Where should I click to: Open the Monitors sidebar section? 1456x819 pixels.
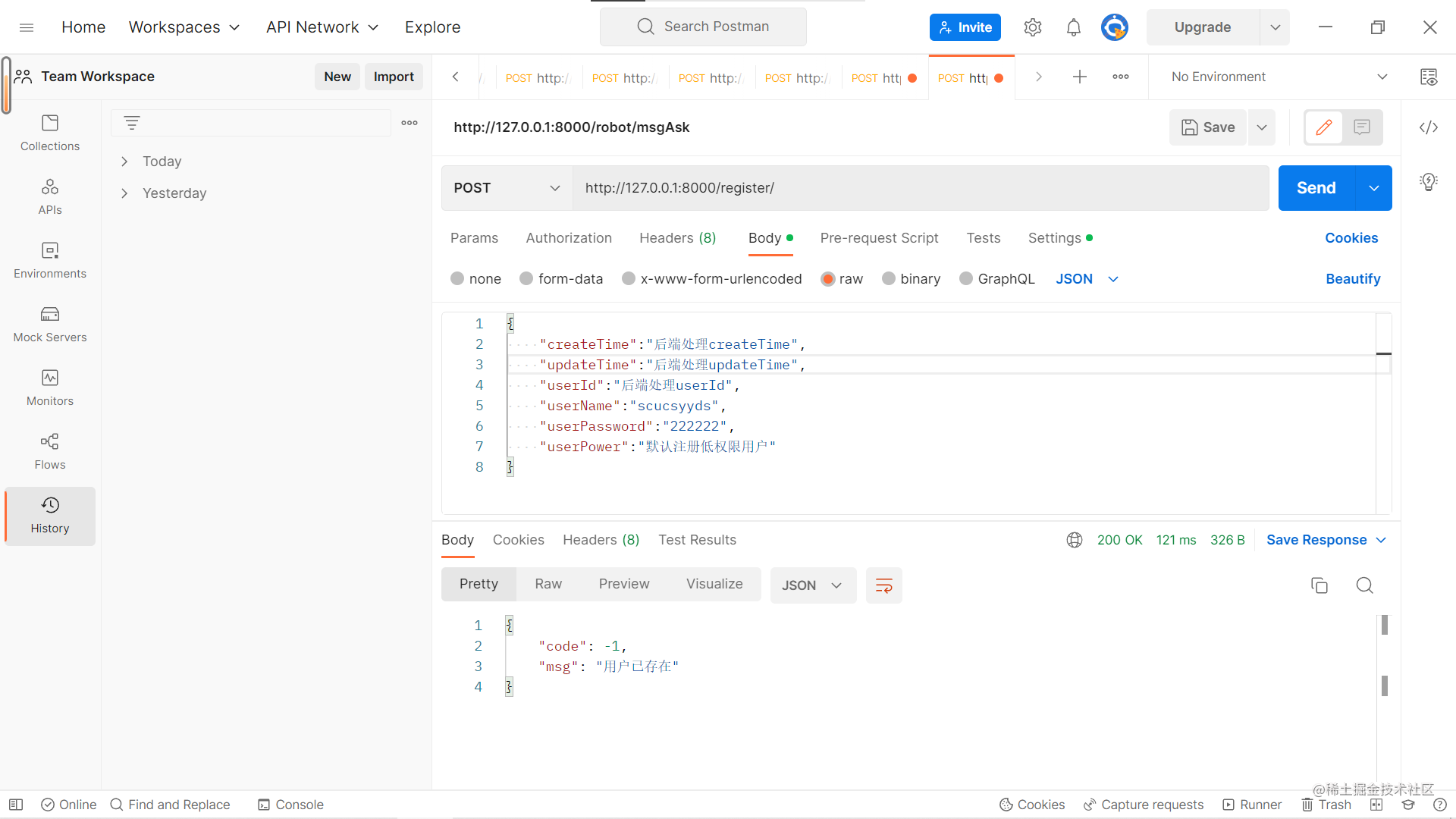click(x=50, y=388)
